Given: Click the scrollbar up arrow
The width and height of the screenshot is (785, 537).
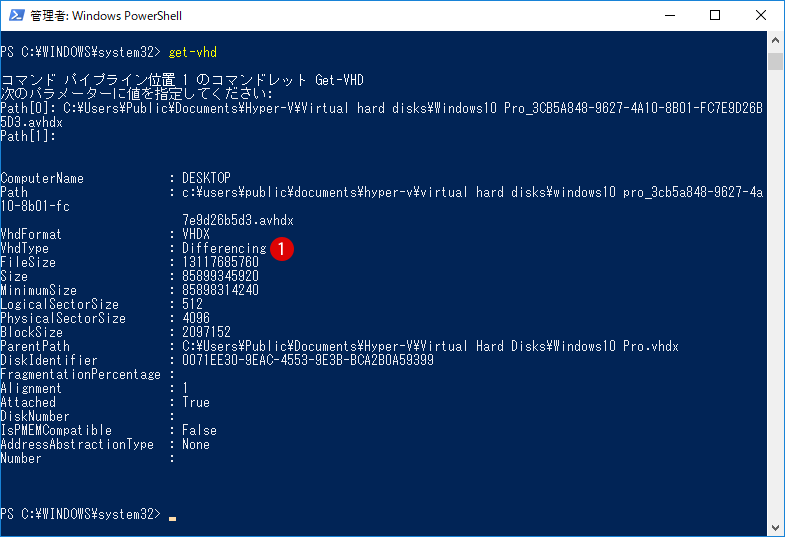Looking at the screenshot, I should pyautogui.click(x=775, y=40).
